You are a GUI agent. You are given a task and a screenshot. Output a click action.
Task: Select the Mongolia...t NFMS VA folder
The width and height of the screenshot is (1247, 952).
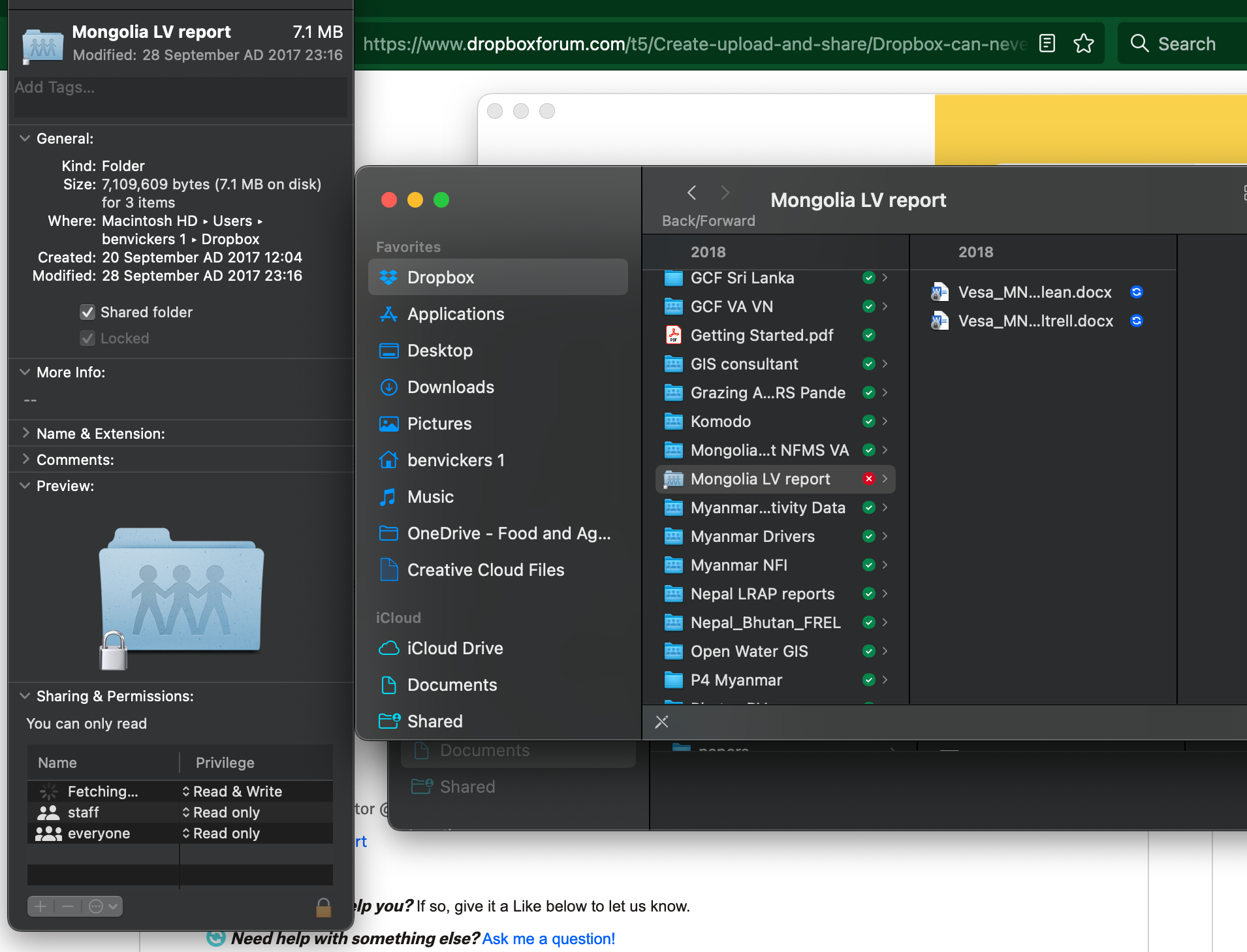click(x=775, y=450)
